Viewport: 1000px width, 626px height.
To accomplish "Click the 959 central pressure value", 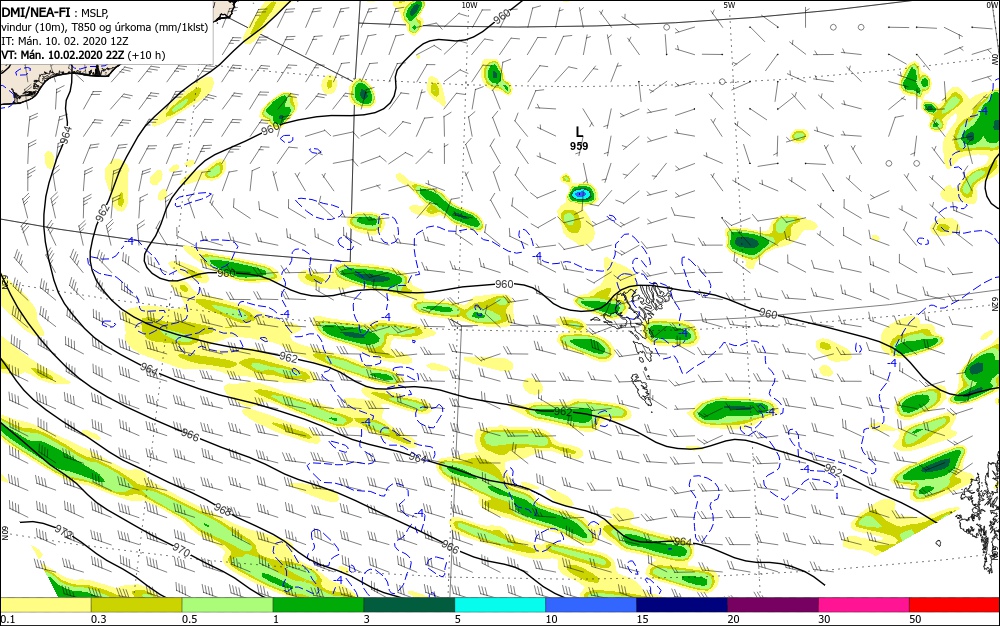I will (579, 146).
